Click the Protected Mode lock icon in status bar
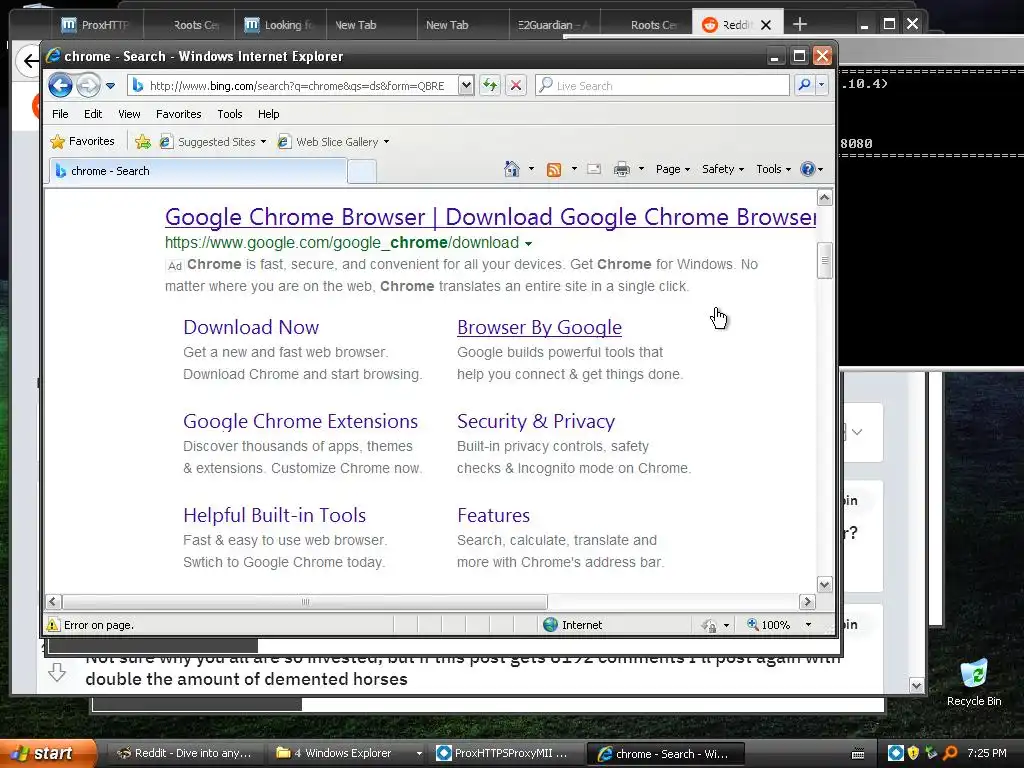The width and height of the screenshot is (1024, 768). pos(710,626)
